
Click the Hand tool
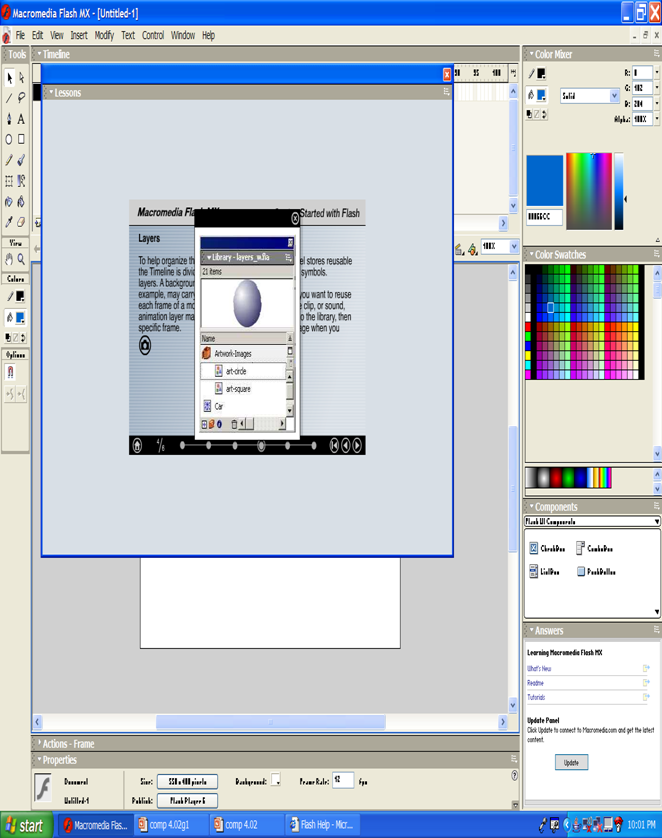tap(9, 259)
